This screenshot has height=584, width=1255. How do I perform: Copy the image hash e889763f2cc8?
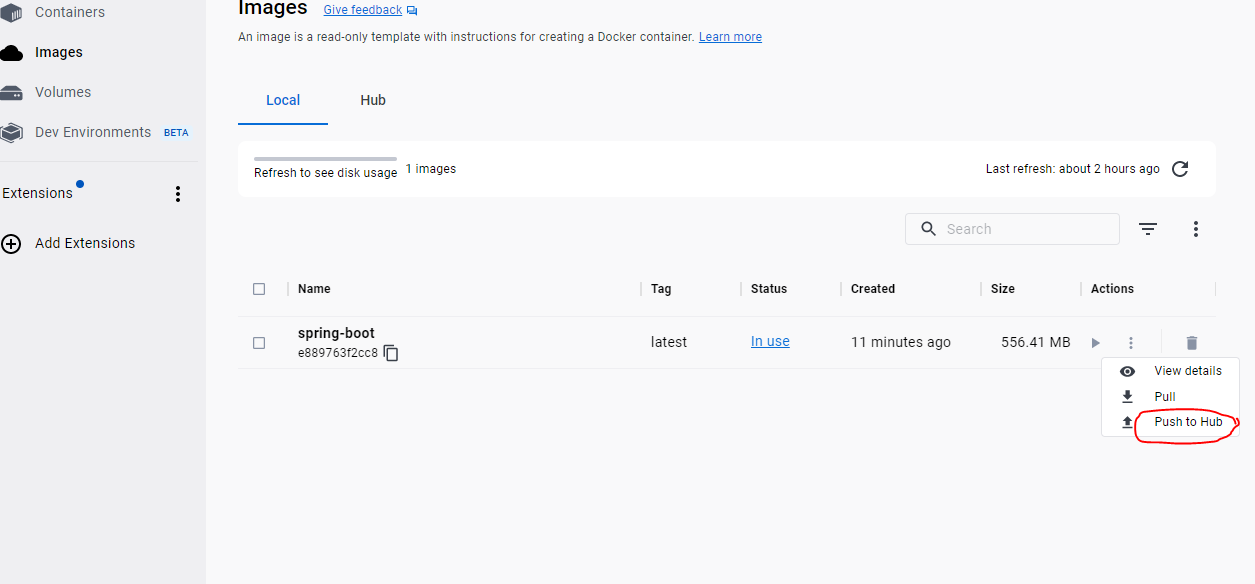[x=390, y=353]
